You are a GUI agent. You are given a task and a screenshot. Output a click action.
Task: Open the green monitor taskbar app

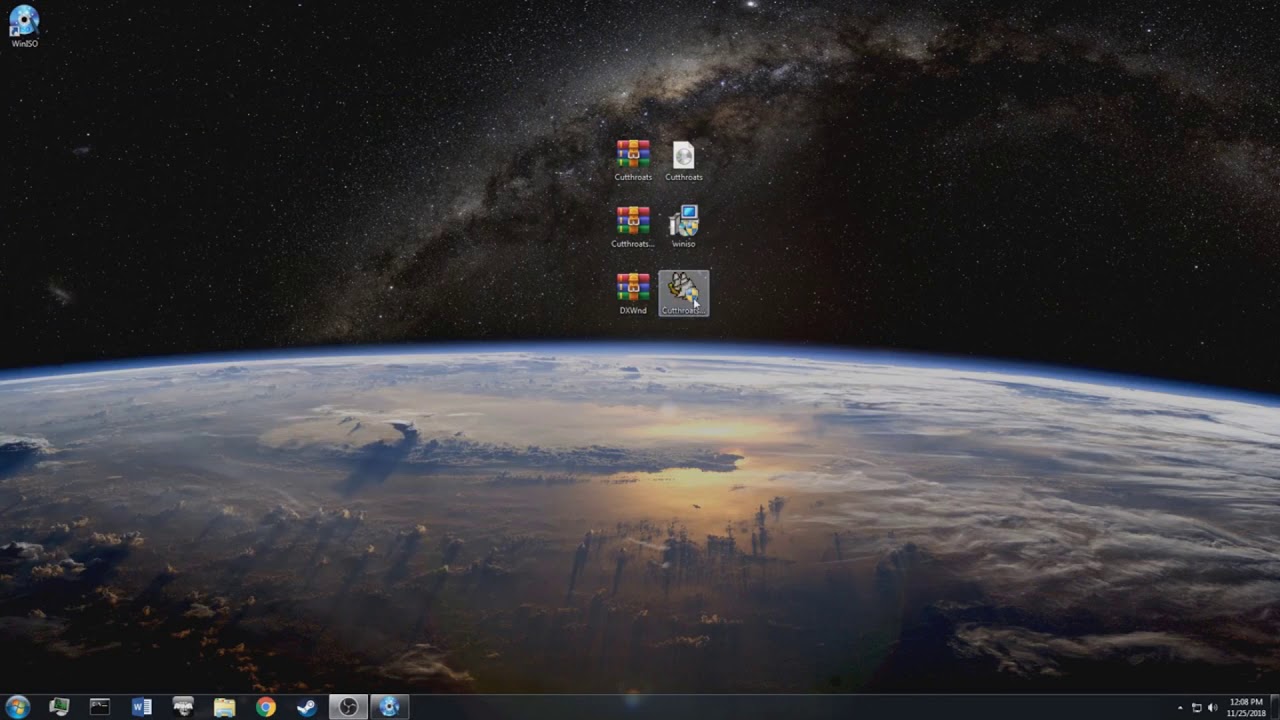pos(59,707)
